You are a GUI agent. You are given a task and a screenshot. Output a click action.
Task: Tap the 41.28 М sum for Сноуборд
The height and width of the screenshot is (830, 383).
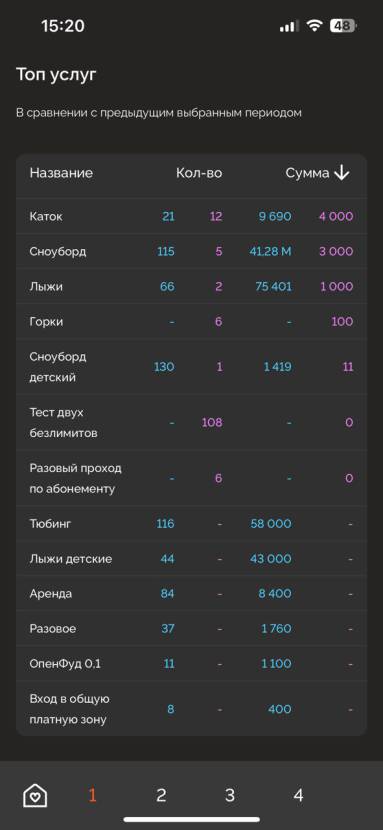click(270, 251)
